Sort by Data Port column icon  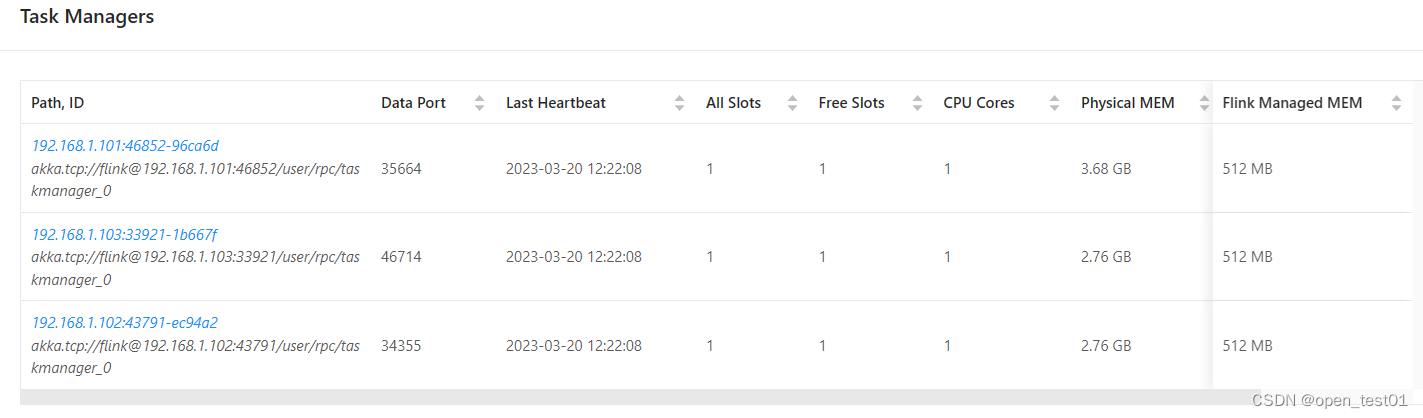(x=479, y=103)
